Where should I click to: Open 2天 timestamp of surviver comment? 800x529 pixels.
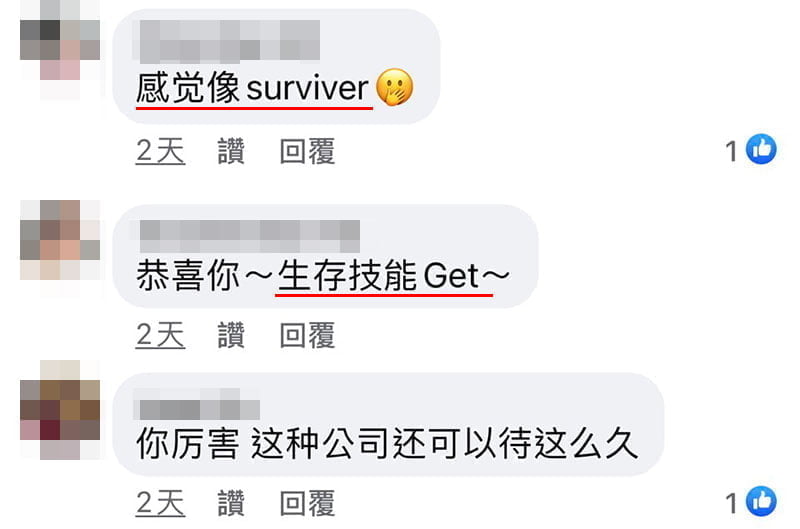(x=160, y=151)
